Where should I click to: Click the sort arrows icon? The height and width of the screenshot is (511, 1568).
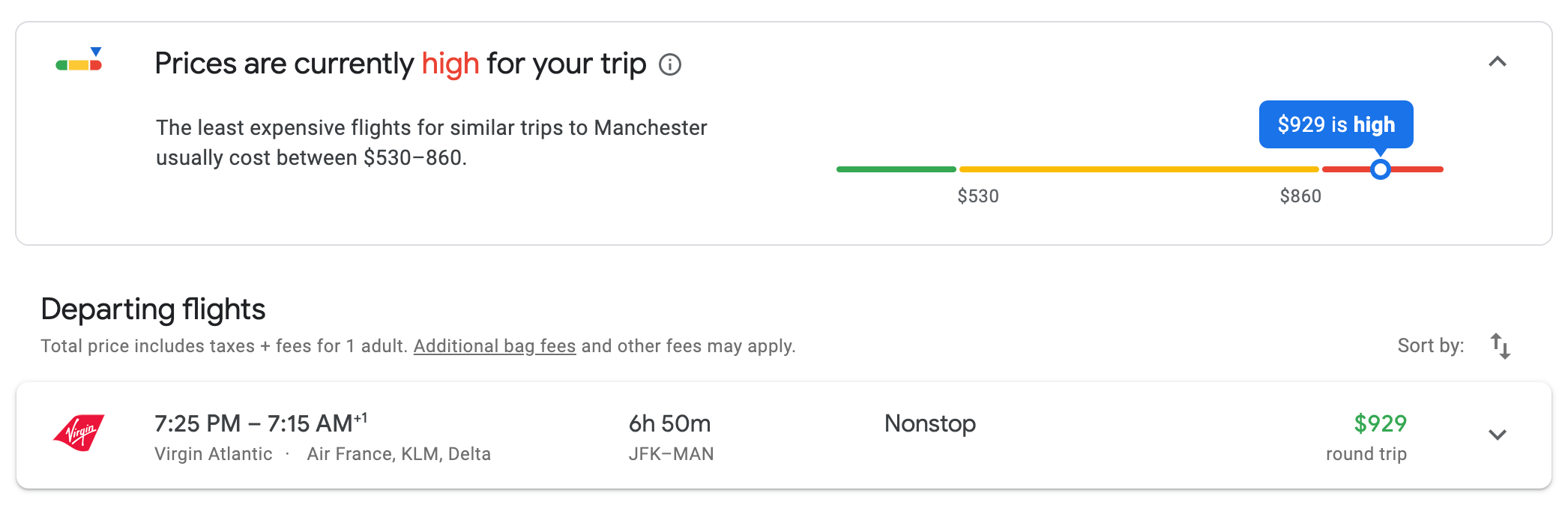(1500, 346)
